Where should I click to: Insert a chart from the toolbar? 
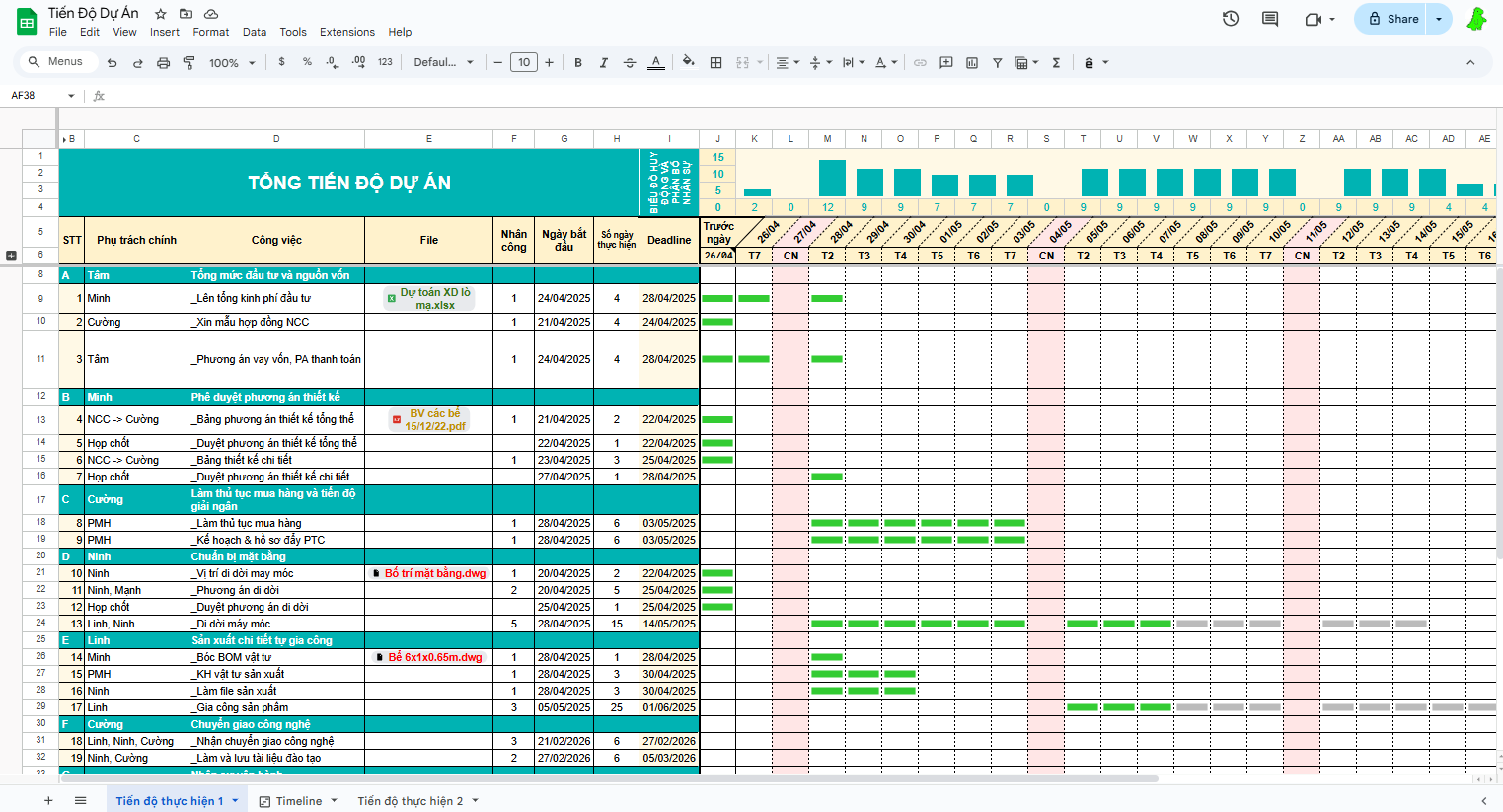[x=972, y=62]
